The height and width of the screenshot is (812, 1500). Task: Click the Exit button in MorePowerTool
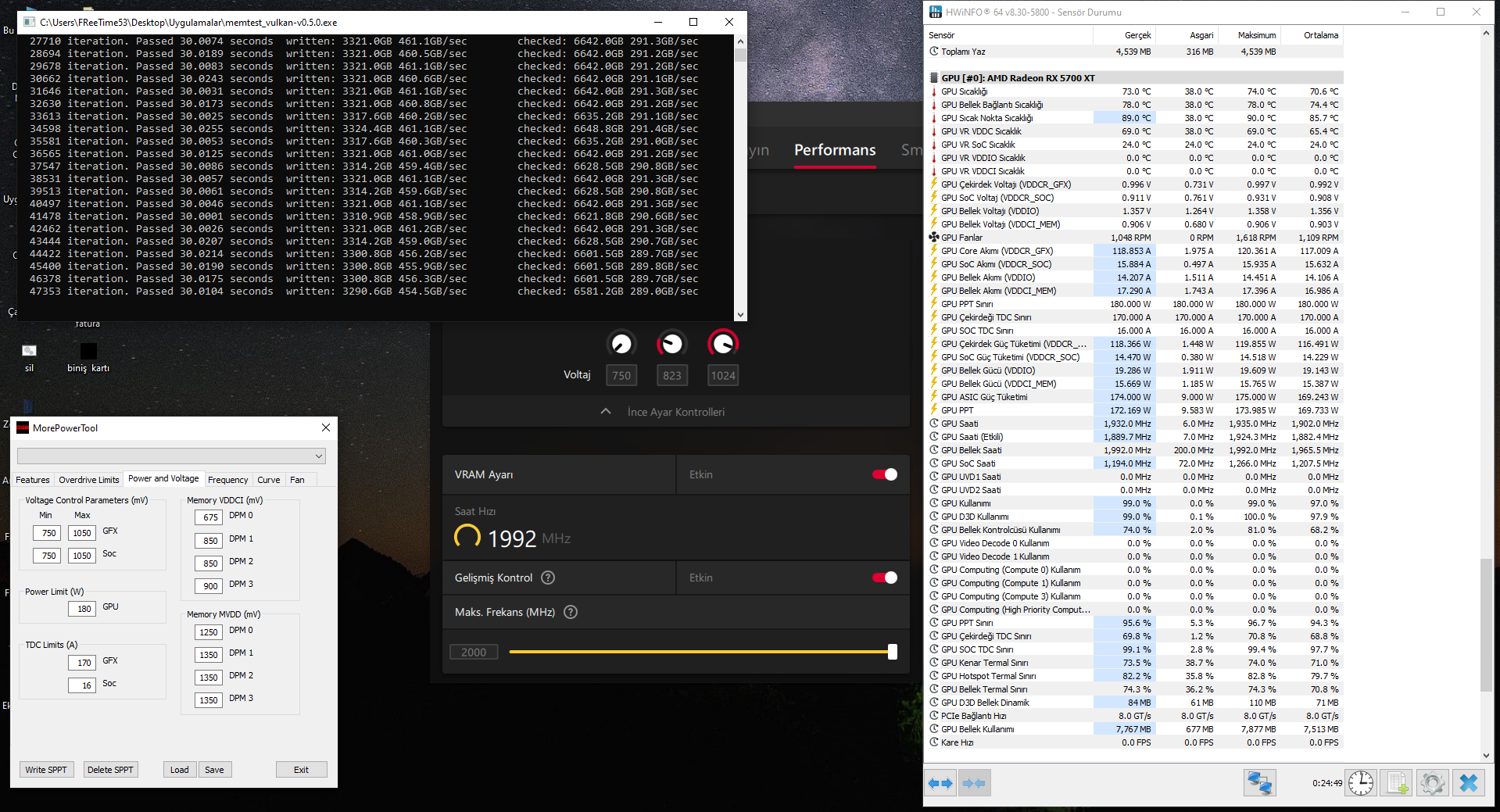pyautogui.click(x=301, y=770)
